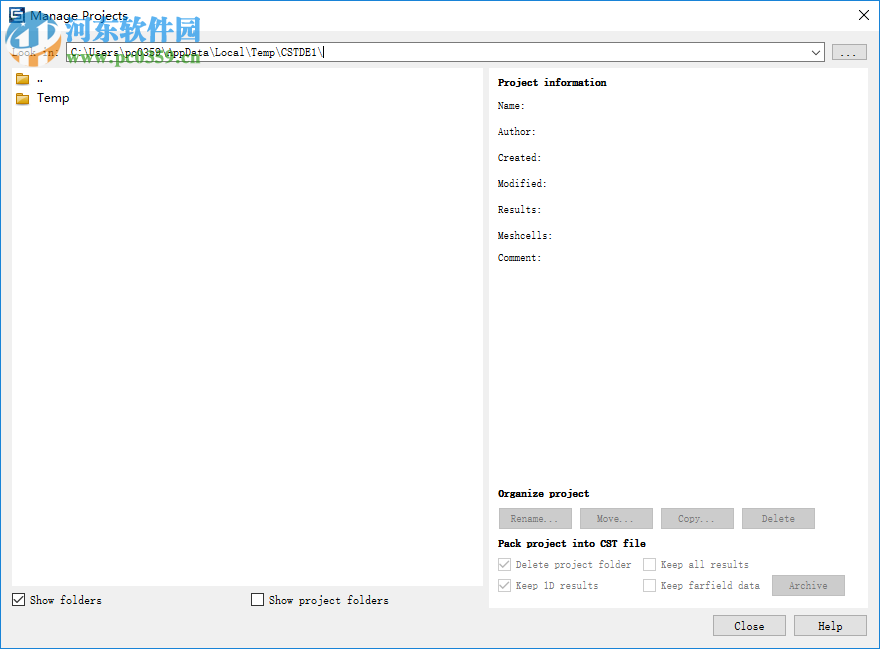The width and height of the screenshot is (880, 649).
Task: Click the Rename button
Action: point(535,518)
